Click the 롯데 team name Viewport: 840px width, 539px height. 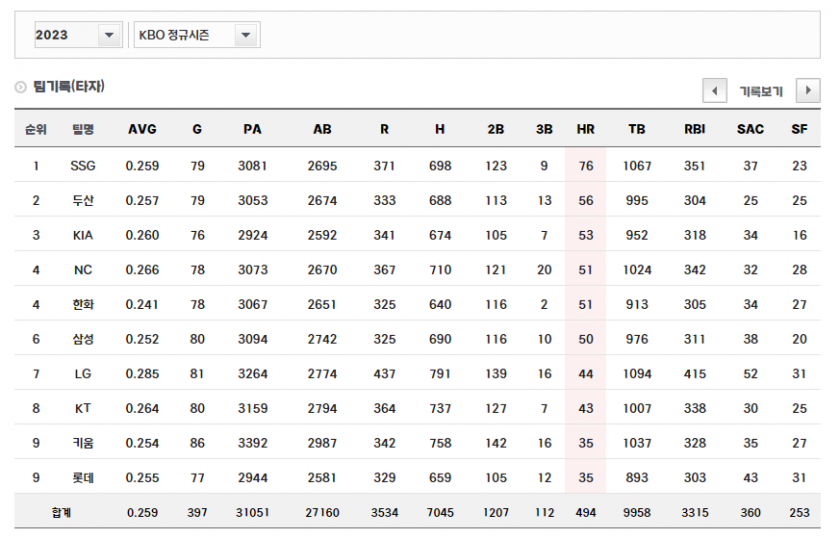[x=83, y=478]
